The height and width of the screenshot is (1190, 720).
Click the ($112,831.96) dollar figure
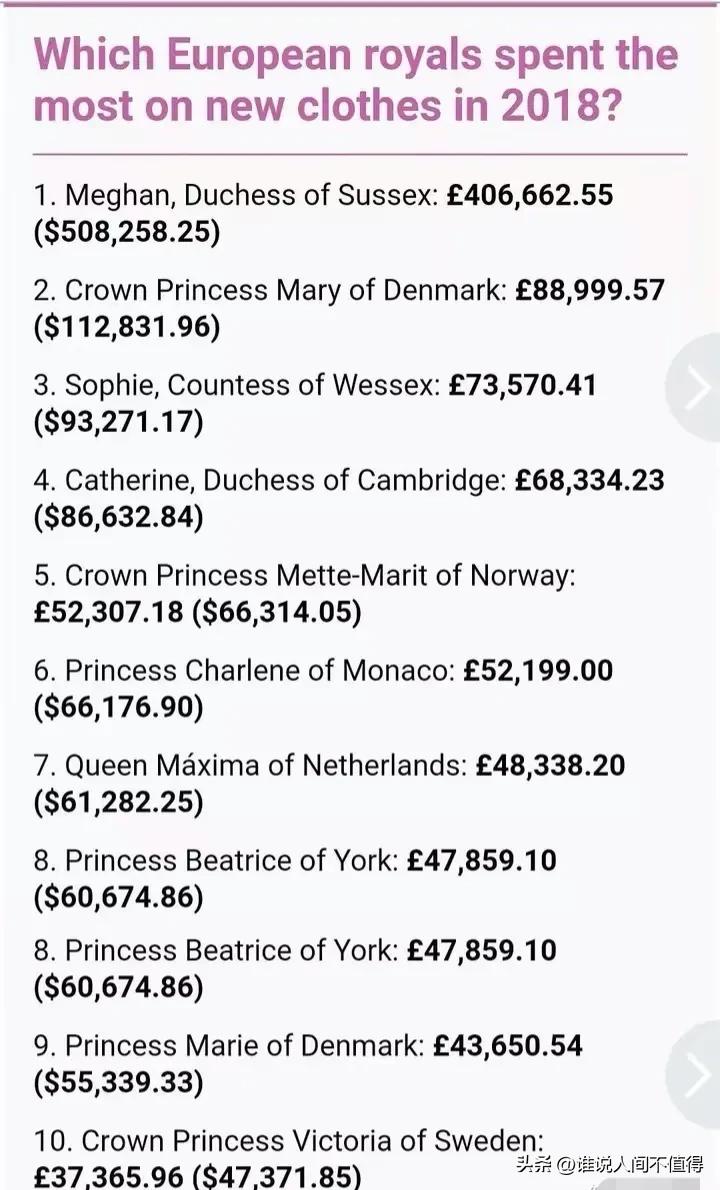click(x=126, y=327)
